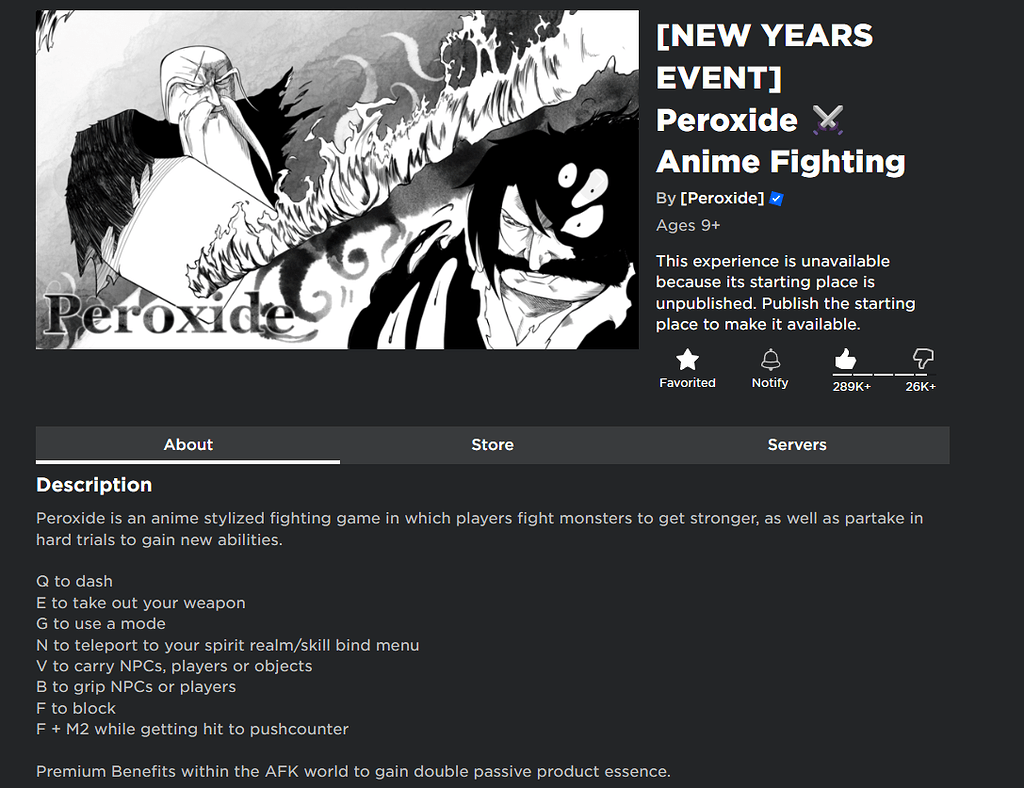Click the experience unavailable message

(785, 292)
